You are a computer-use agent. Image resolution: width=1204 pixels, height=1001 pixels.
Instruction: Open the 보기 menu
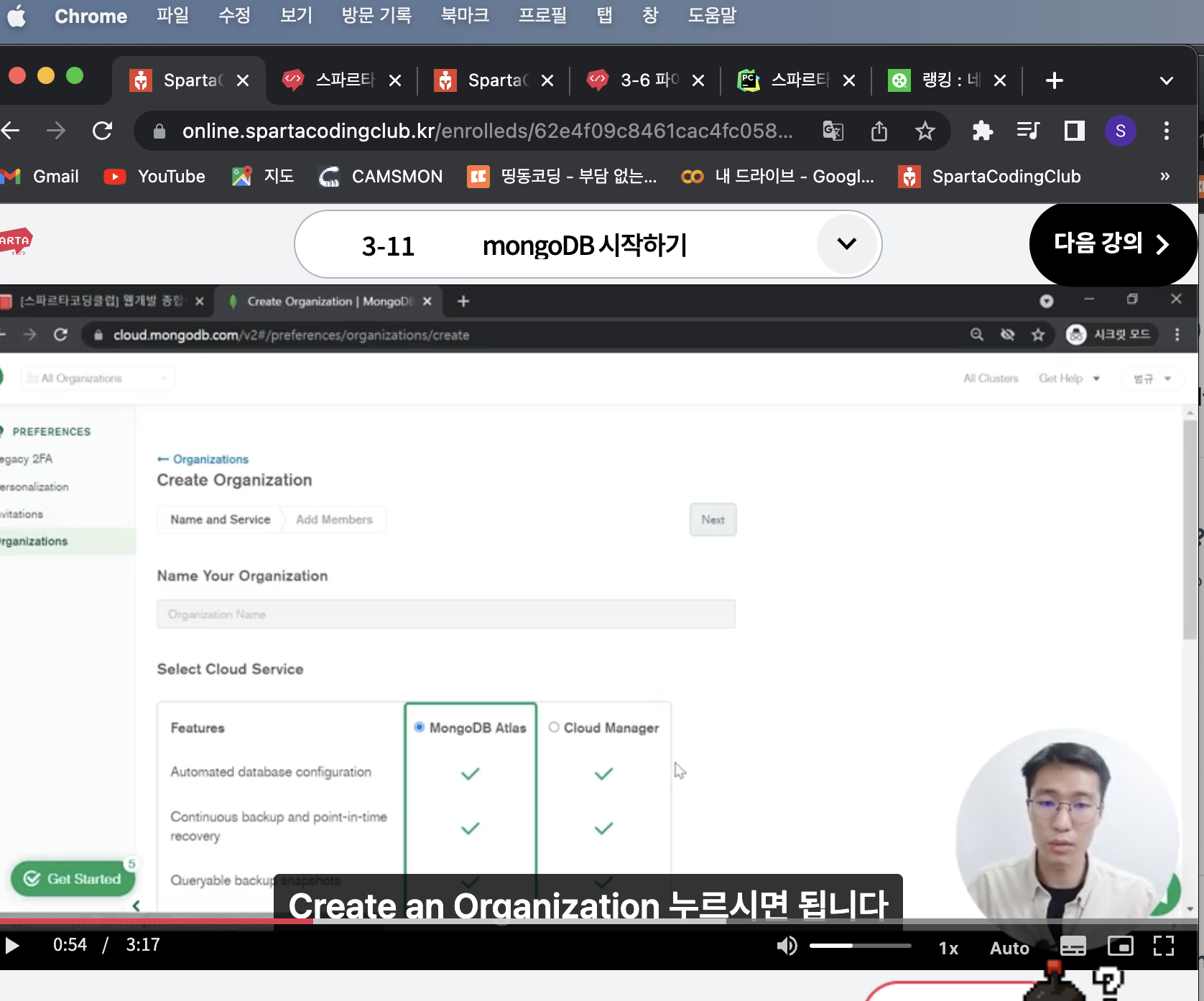[296, 16]
